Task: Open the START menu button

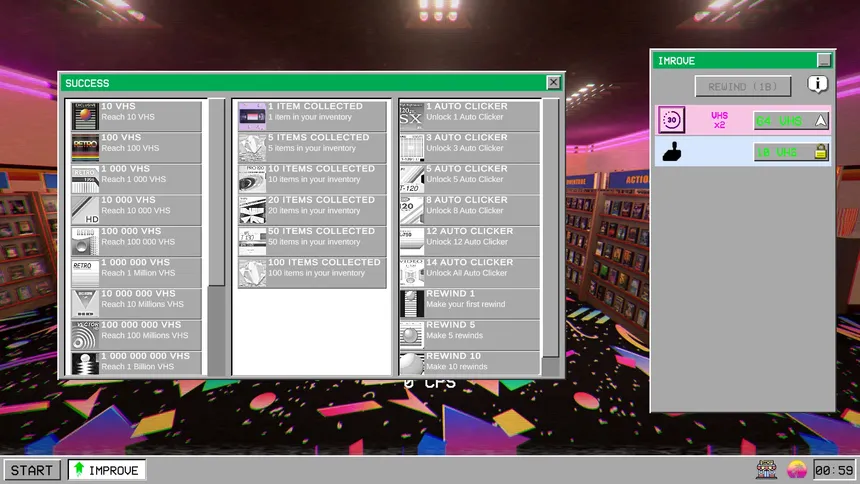Action: click(32, 470)
